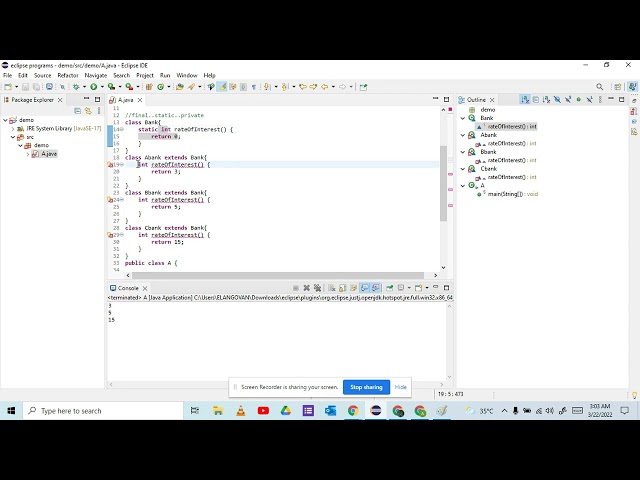Collapse Abank class in Outline
Screen dimensions: 640x480
click(x=463, y=135)
